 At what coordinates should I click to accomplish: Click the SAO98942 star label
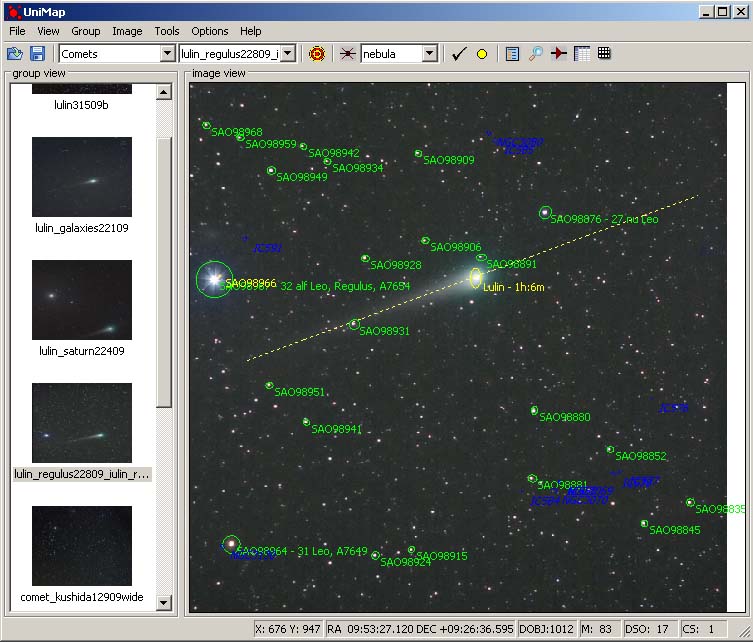334,153
